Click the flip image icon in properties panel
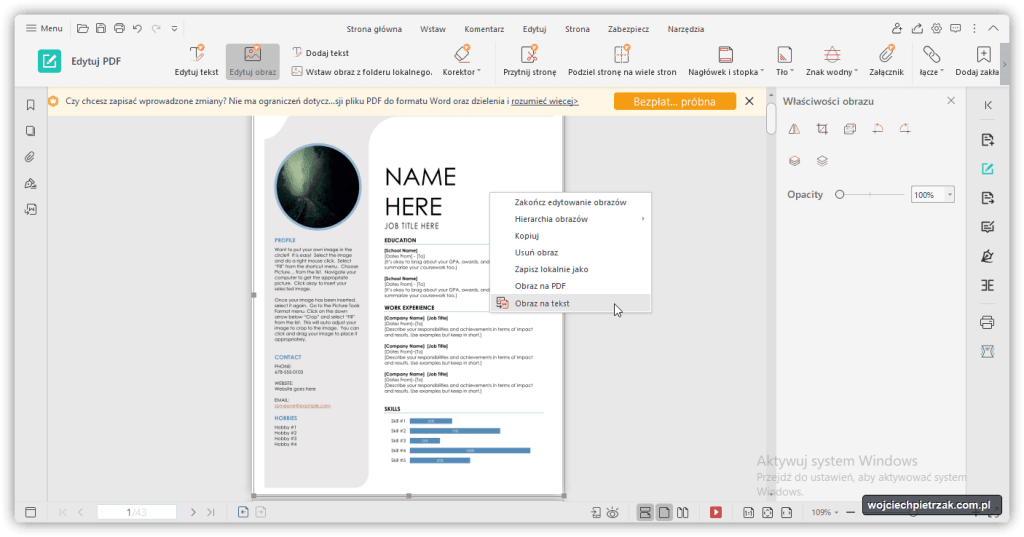This screenshot has height=537, width=1024. pos(794,129)
